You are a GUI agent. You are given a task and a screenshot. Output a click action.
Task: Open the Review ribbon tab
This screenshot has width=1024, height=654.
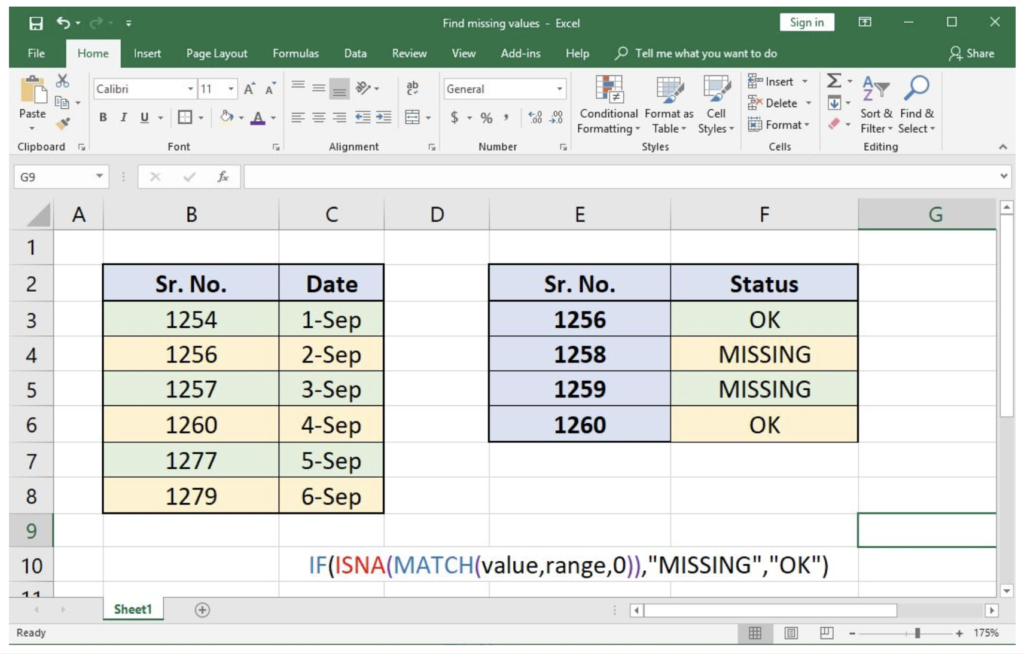coord(410,53)
